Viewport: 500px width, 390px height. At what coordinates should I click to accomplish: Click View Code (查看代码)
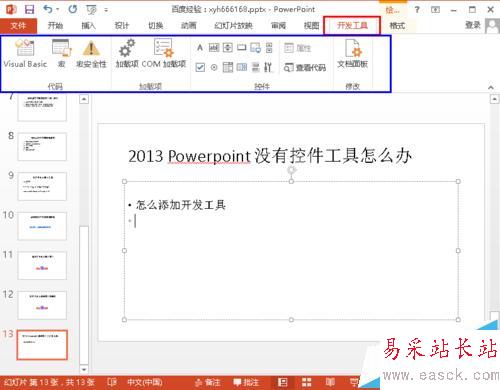point(305,68)
